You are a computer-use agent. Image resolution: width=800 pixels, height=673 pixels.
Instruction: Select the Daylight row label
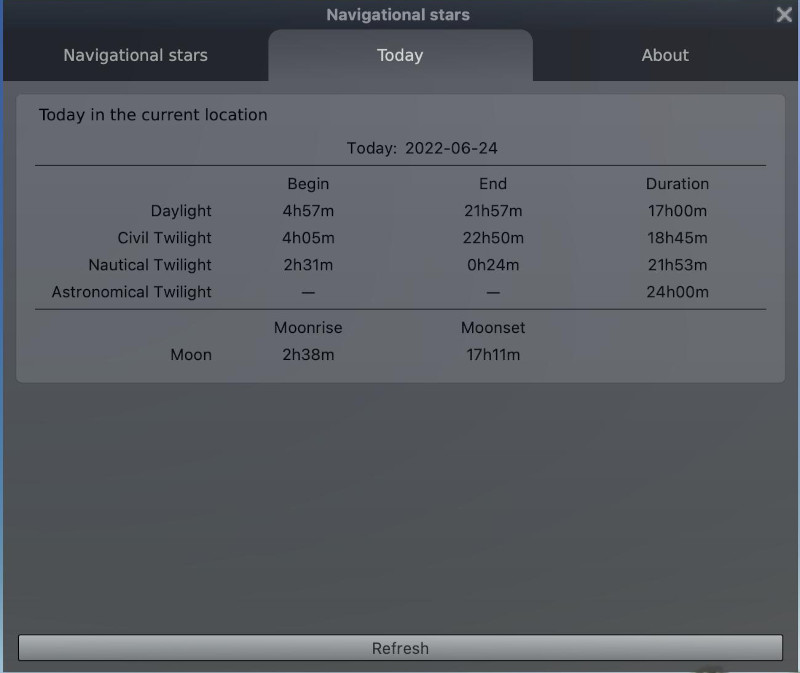[x=181, y=211]
